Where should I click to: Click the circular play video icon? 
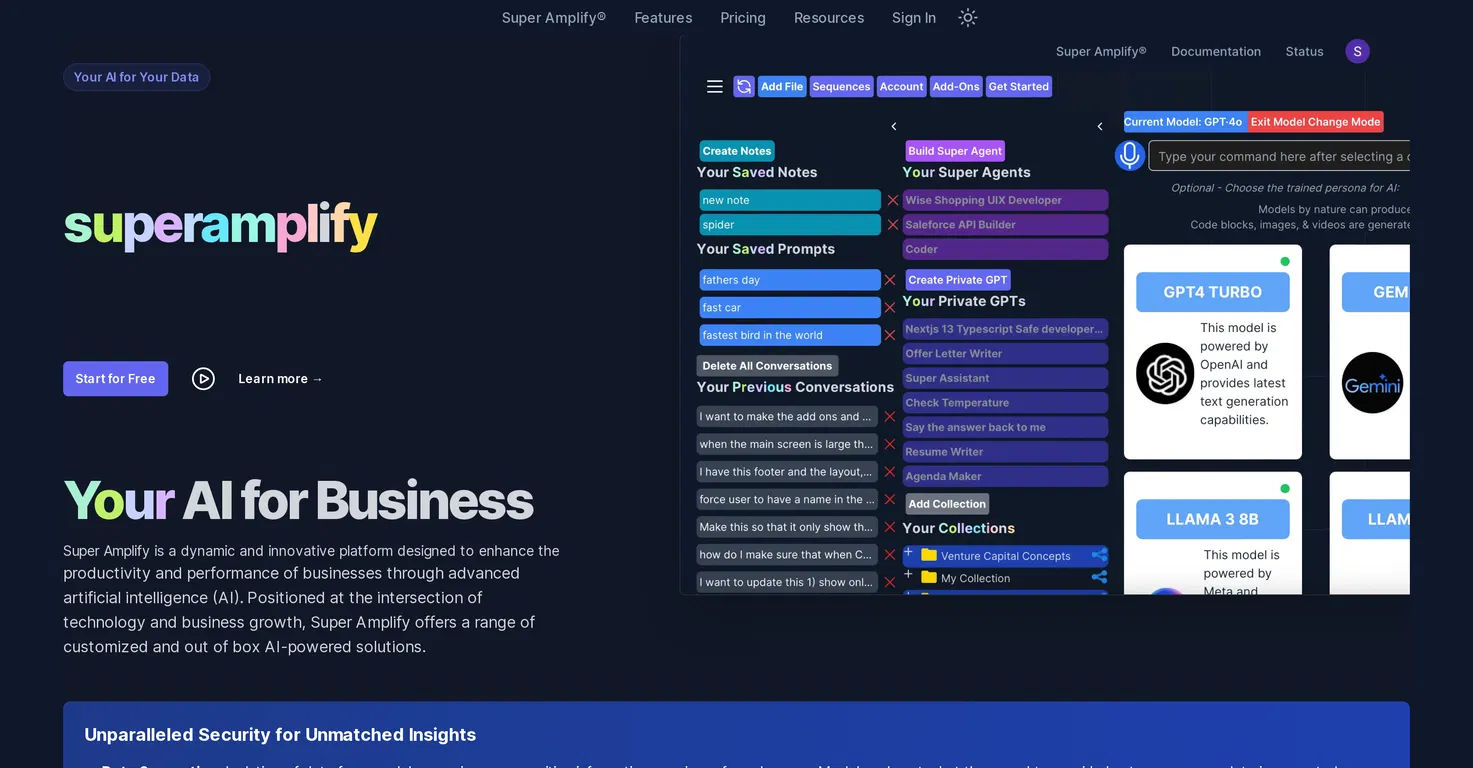203,379
